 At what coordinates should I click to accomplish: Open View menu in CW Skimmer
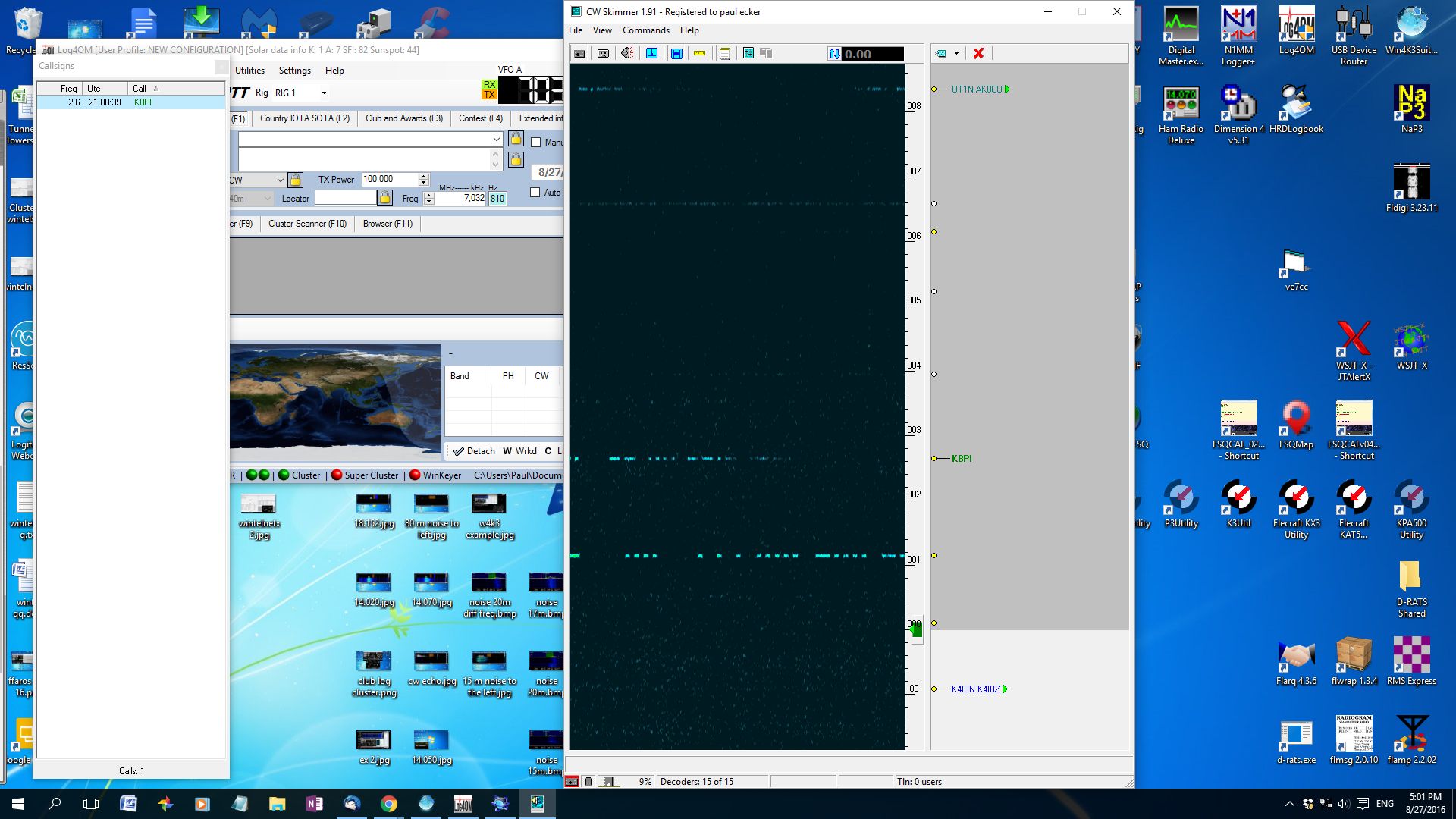[602, 30]
